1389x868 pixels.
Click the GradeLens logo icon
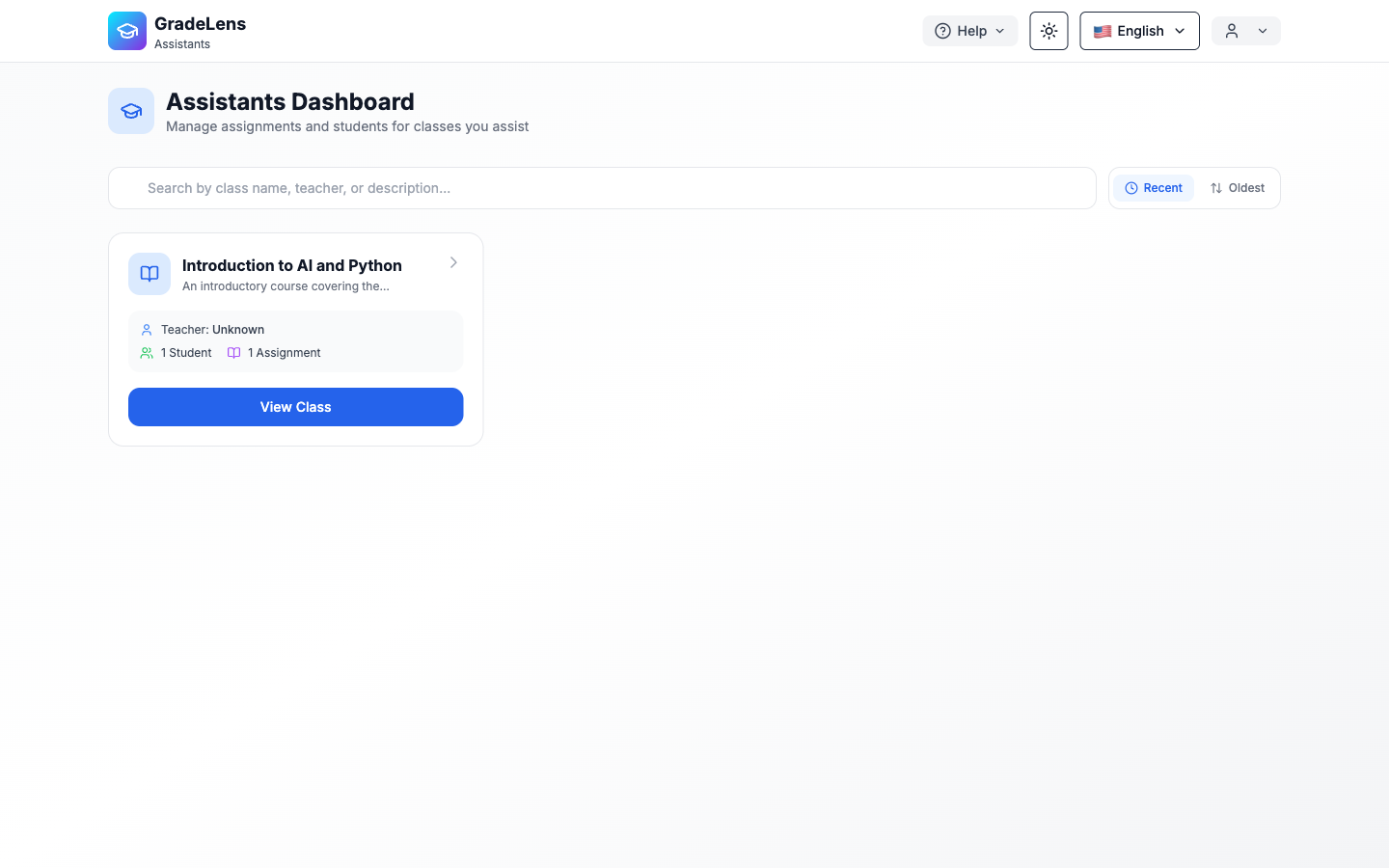click(126, 31)
